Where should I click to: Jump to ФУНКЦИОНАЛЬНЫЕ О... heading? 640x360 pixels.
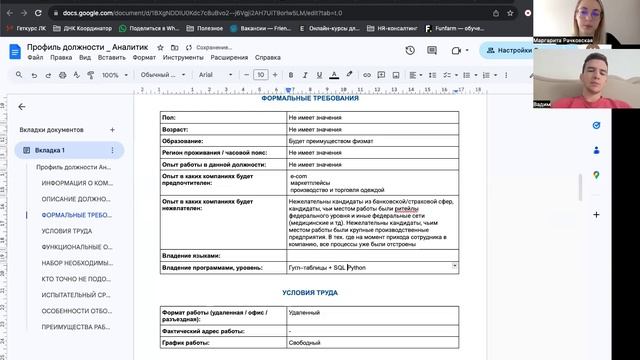tap(77, 247)
